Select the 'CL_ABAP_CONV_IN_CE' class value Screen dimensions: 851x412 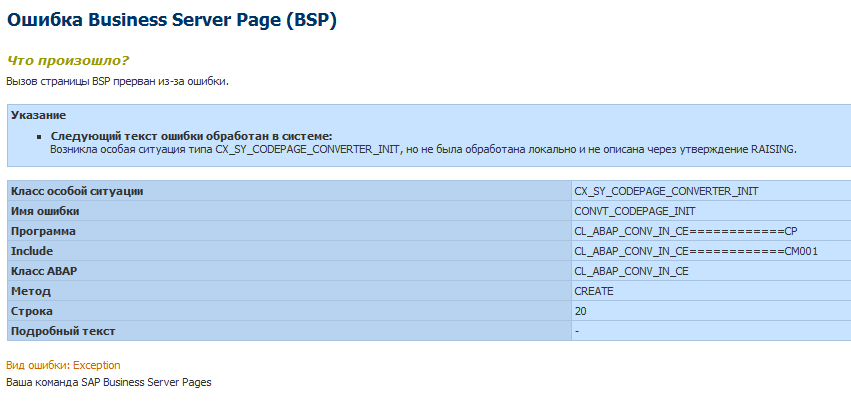631,271
